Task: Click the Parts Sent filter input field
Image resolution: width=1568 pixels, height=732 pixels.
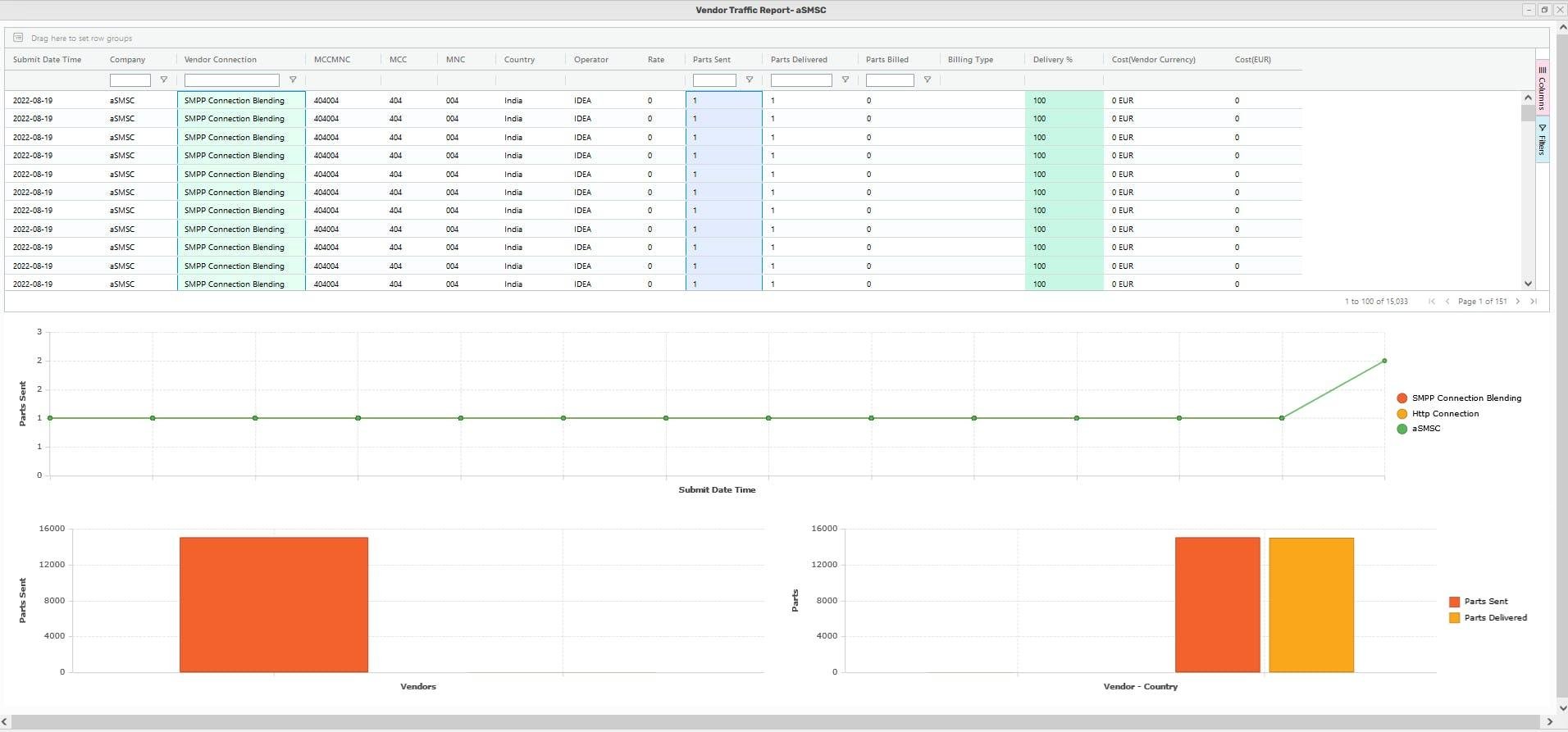Action: click(713, 80)
